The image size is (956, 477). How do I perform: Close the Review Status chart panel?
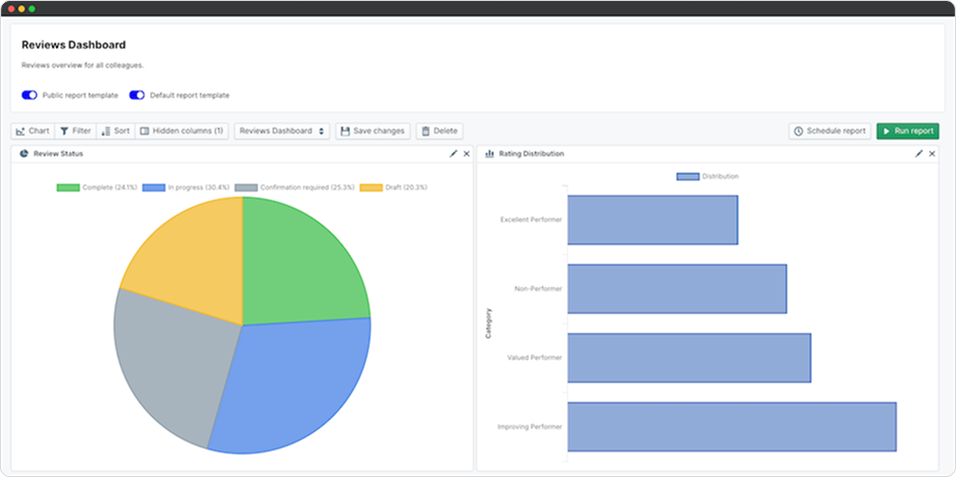point(466,154)
